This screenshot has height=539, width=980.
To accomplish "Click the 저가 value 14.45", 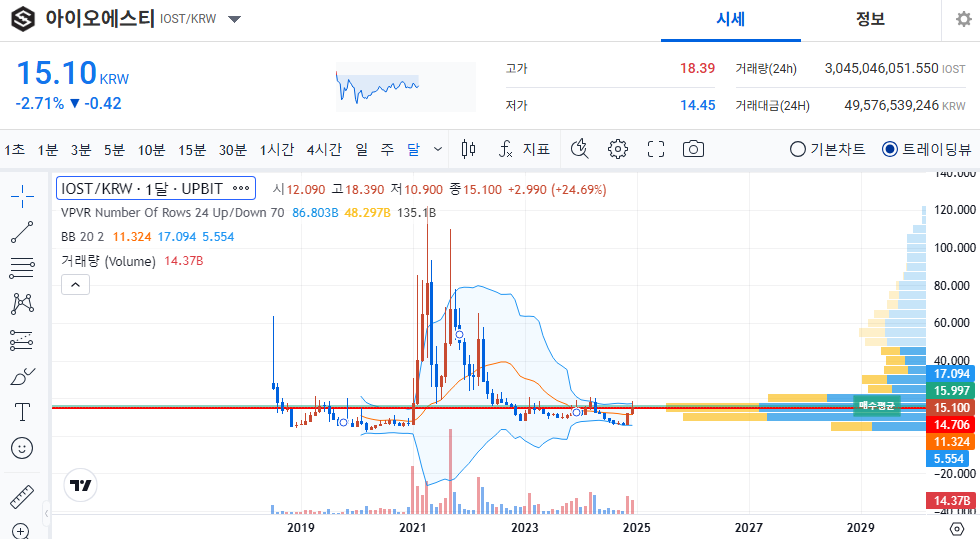I will 698,105.
